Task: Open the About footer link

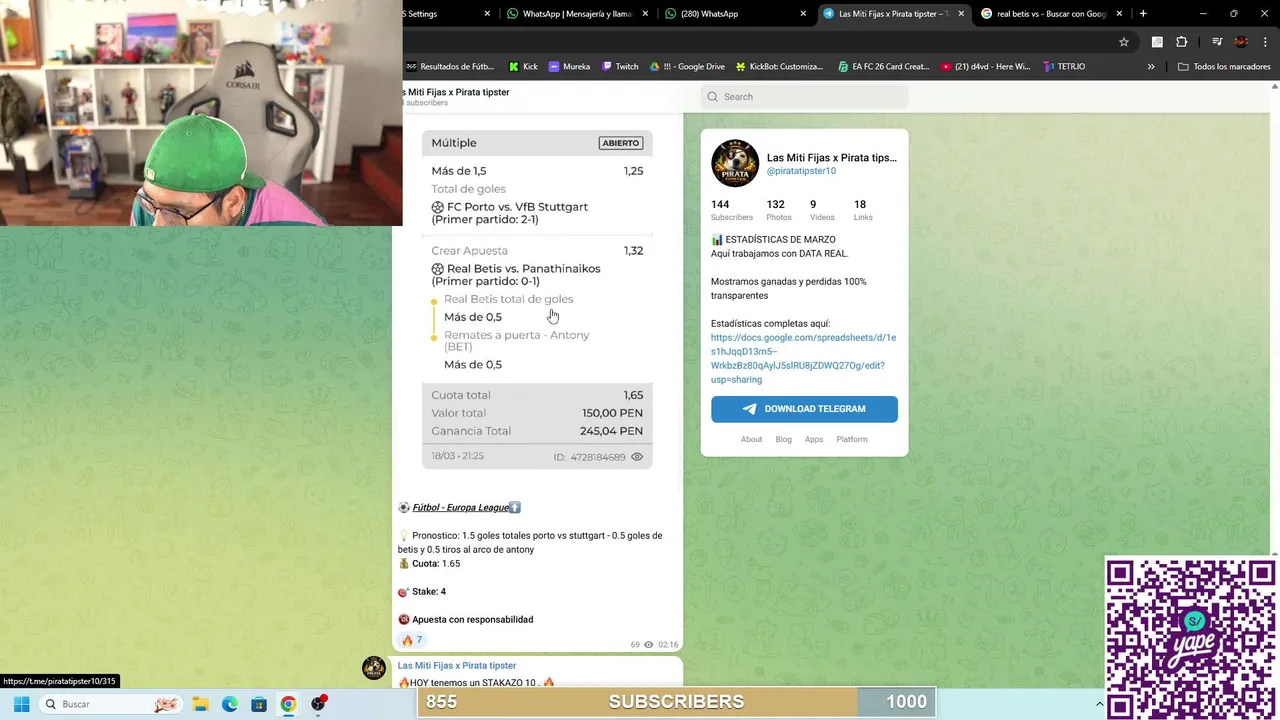Action: [x=751, y=439]
